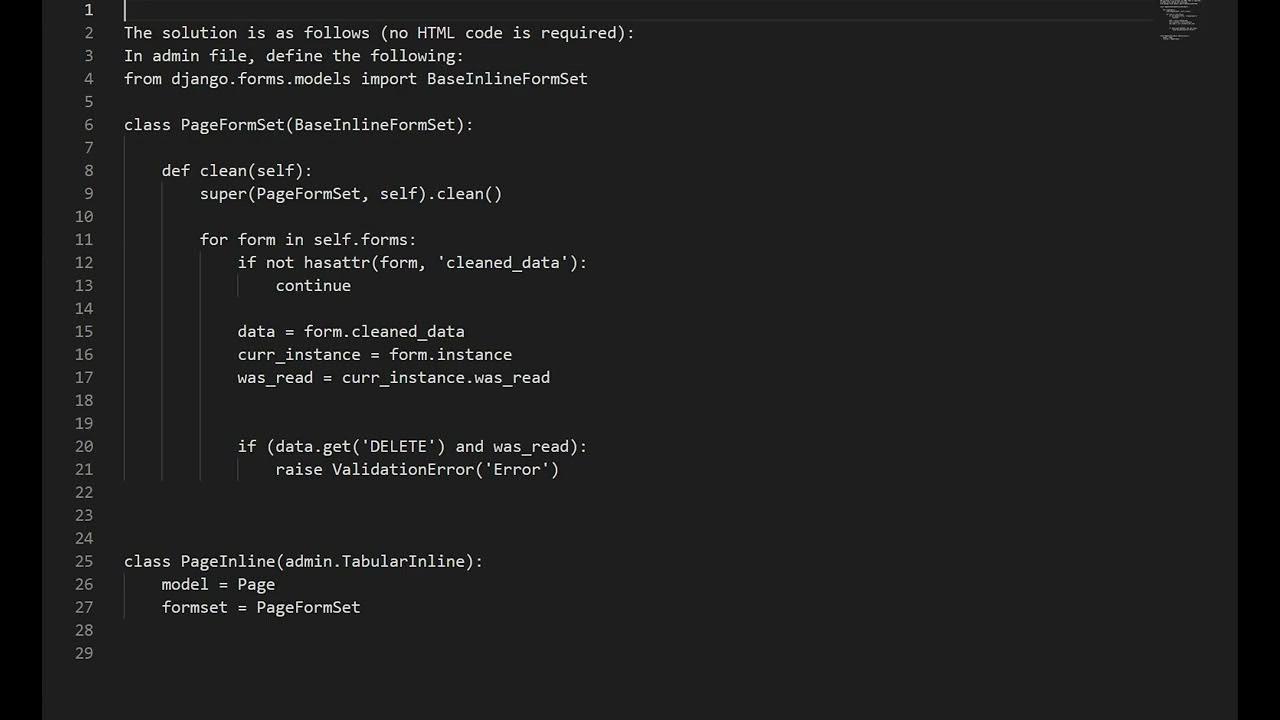The width and height of the screenshot is (1280, 720).
Task: Click 'class PageInline(admin.TabularInline)' line
Action: tap(303, 562)
